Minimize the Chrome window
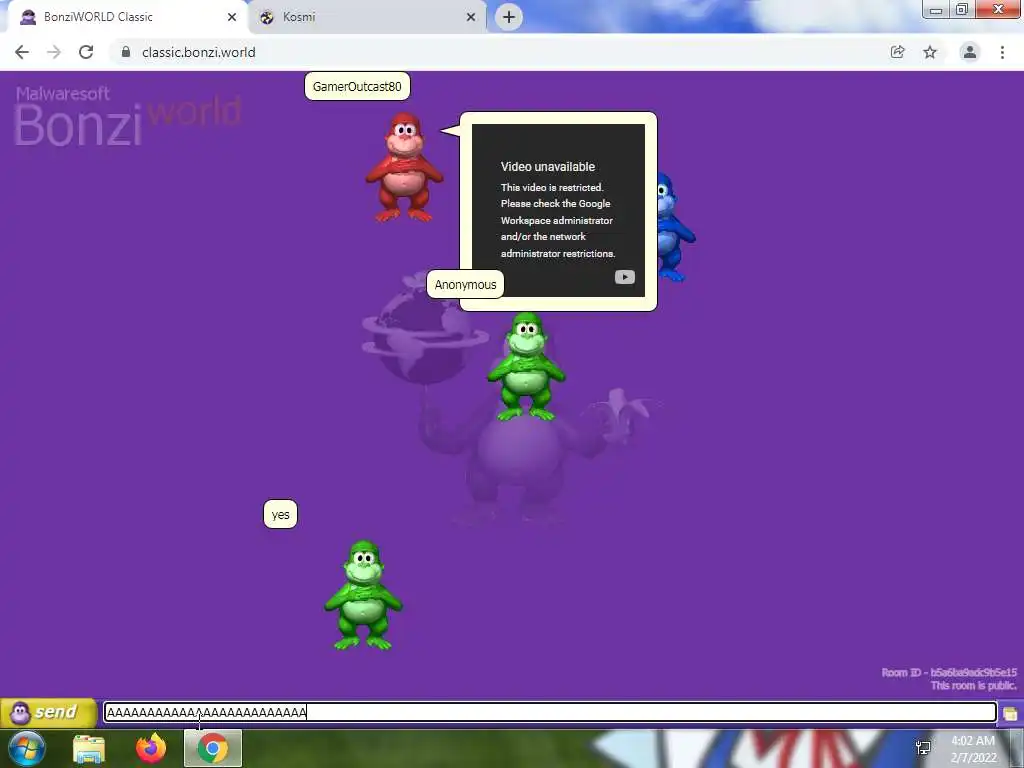The width and height of the screenshot is (1024, 768). tap(936, 10)
